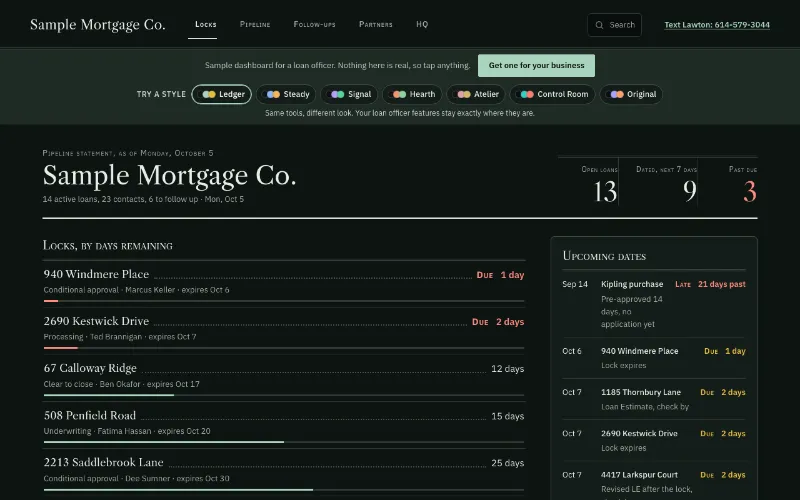Image resolution: width=800 pixels, height=500 pixels.
Task: Click the 25 days remaining value
Action: 507,463
